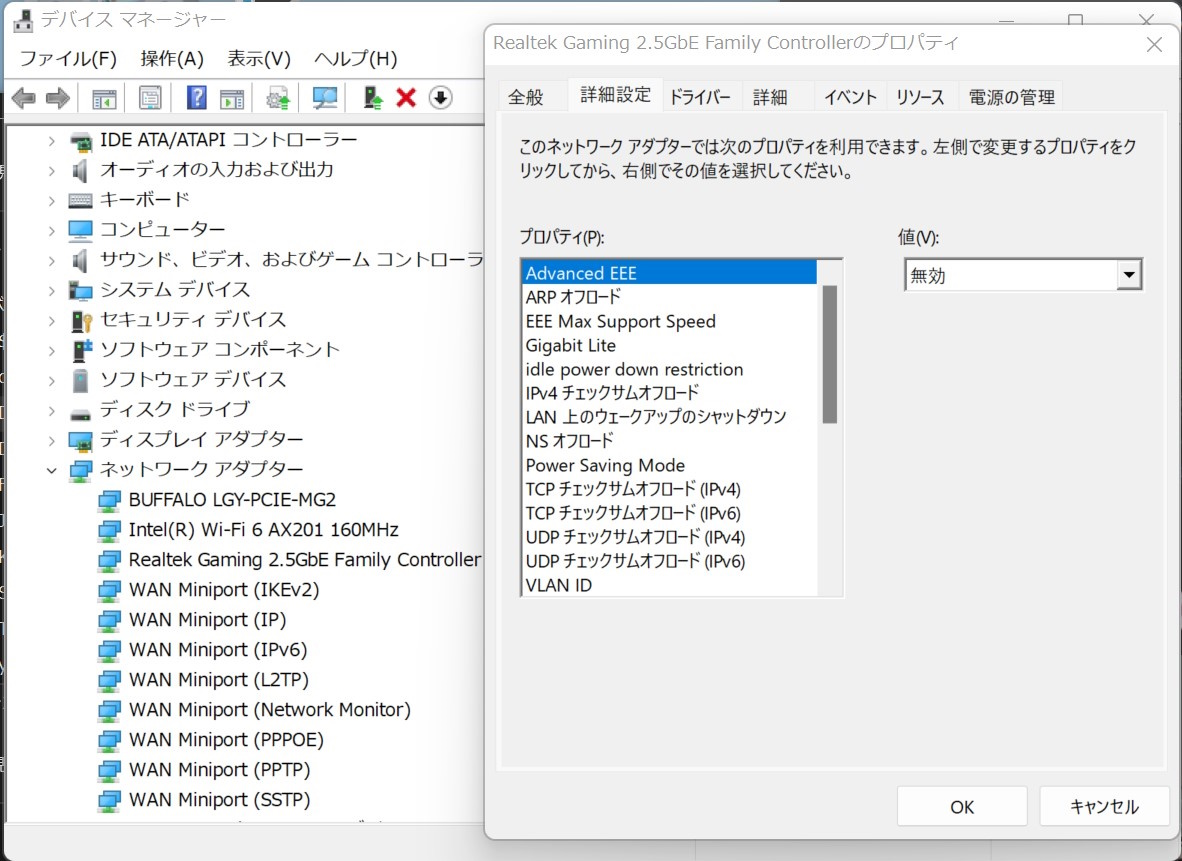Open the ファイル(F) menu
This screenshot has width=1182, height=861.
point(68,59)
